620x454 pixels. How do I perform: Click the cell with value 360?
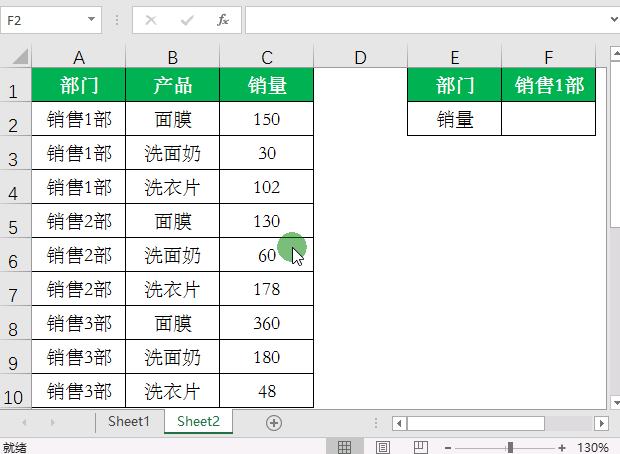tap(267, 323)
